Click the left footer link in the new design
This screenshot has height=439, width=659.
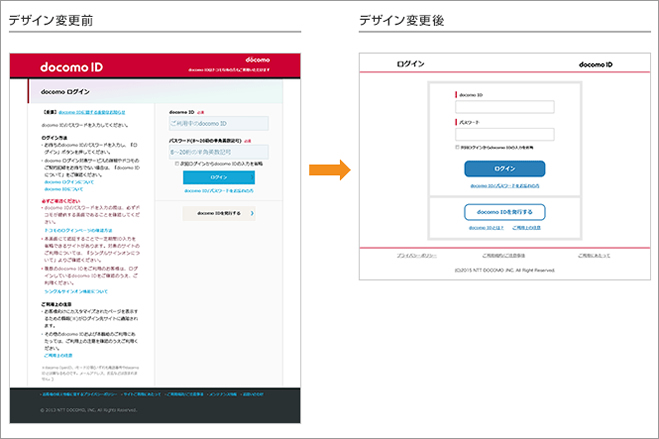(417, 255)
